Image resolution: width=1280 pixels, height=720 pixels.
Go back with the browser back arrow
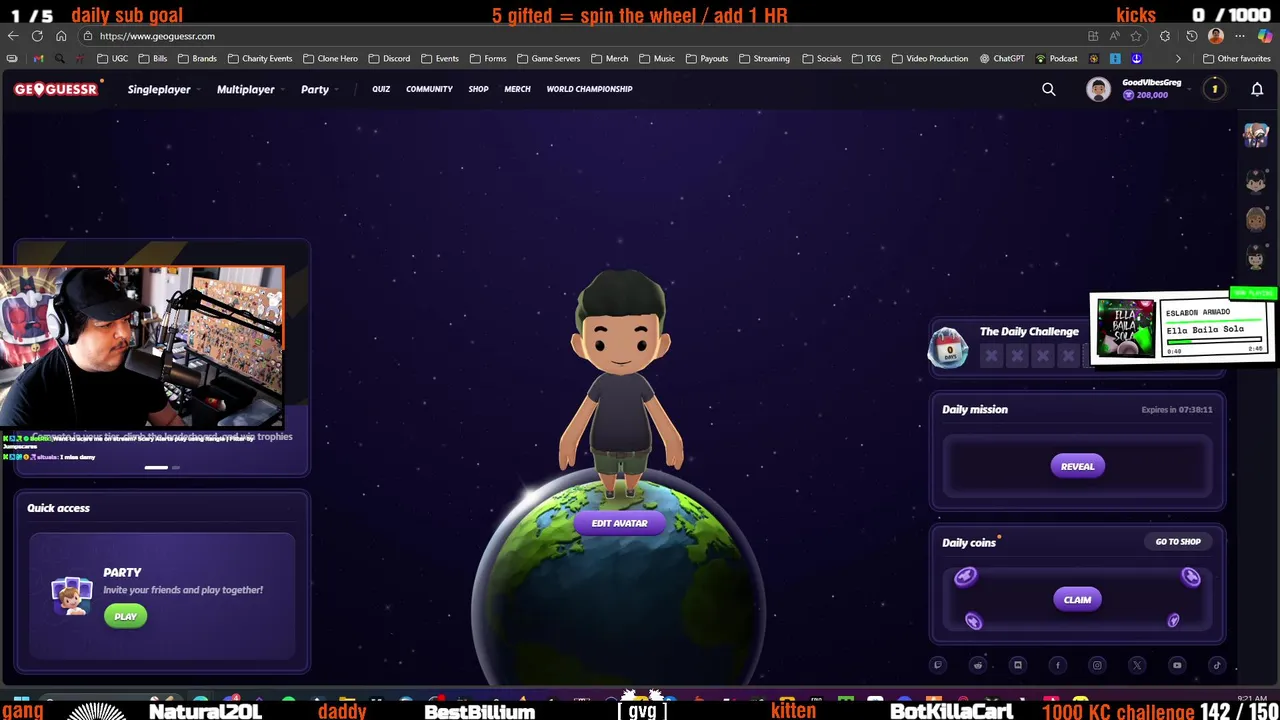(x=13, y=36)
